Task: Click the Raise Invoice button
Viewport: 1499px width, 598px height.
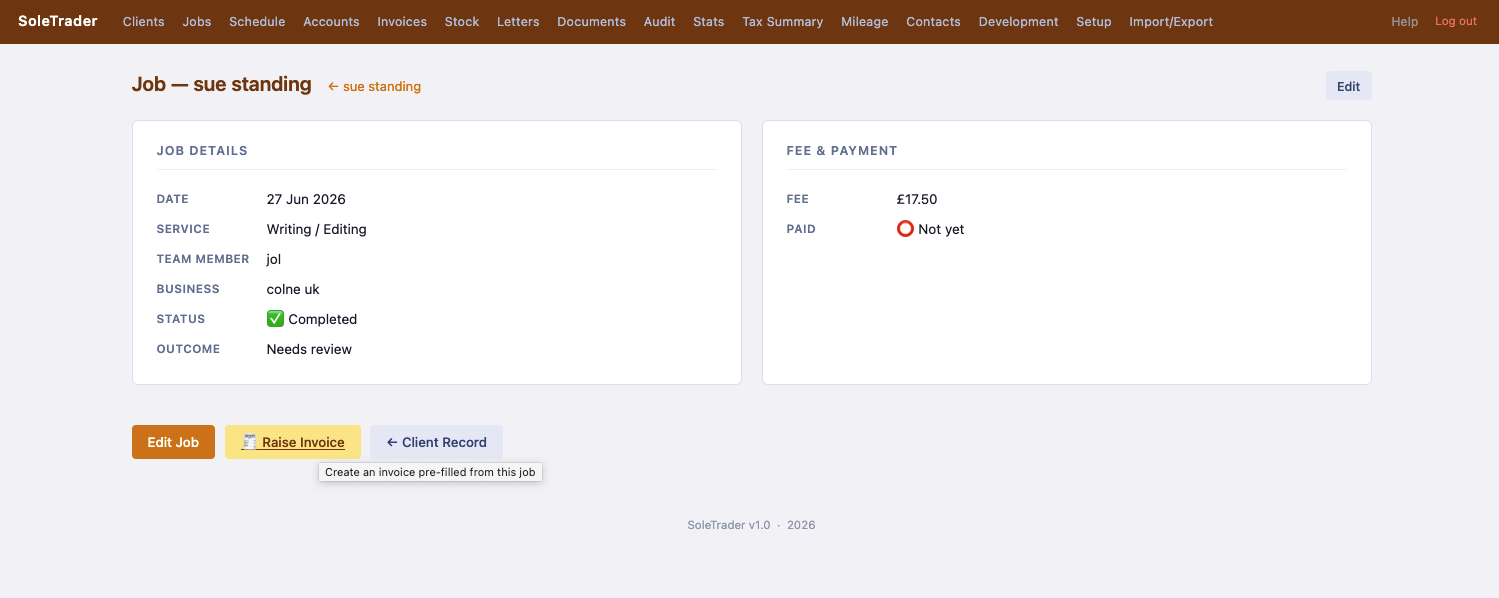Action: click(293, 442)
